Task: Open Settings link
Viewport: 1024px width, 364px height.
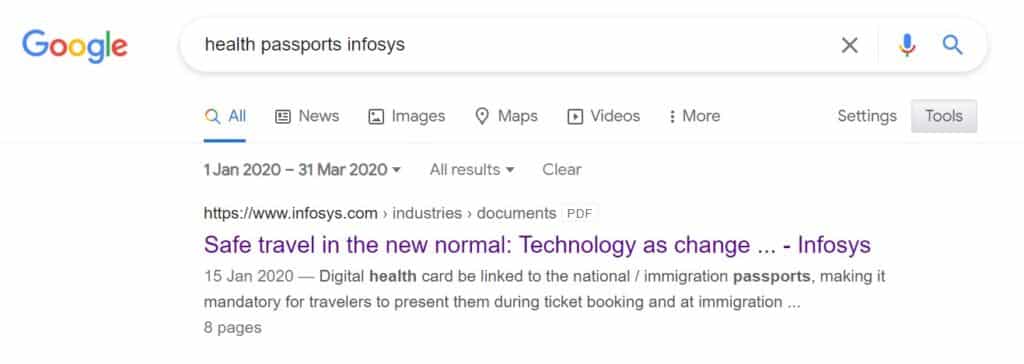Action: [867, 116]
